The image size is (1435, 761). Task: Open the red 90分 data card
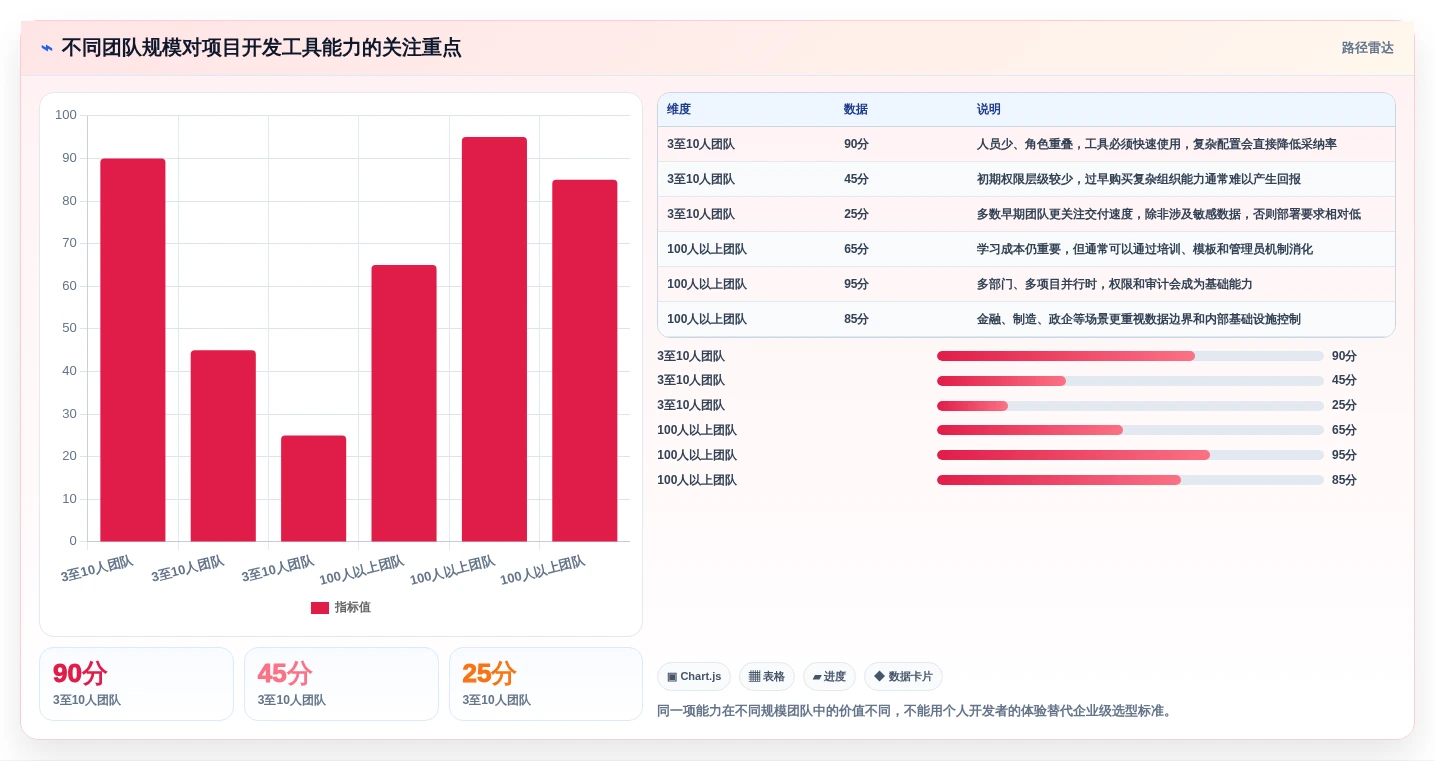click(x=136, y=684)
